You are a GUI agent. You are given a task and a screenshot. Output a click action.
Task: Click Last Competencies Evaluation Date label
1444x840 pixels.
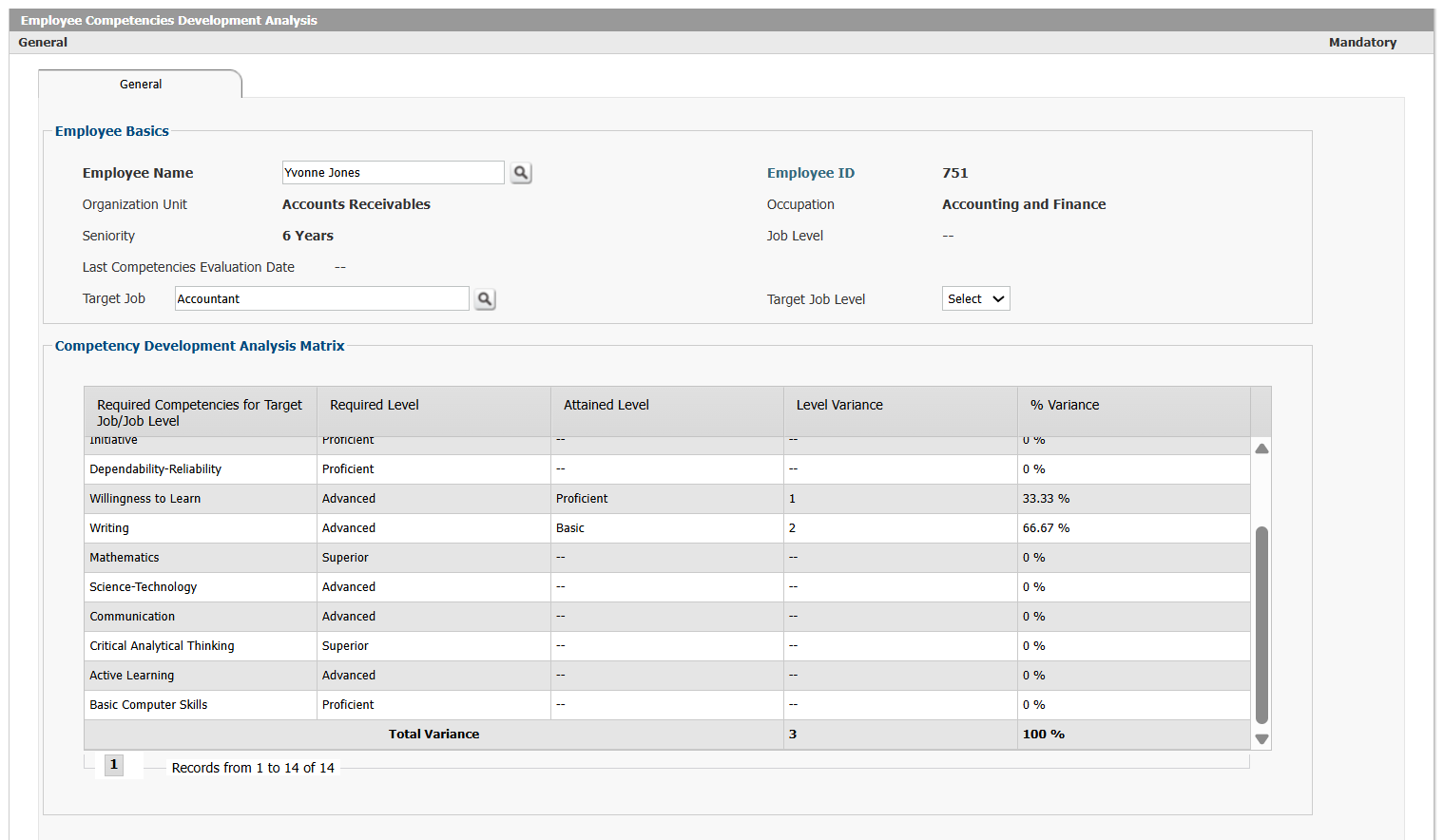(188, 267)
